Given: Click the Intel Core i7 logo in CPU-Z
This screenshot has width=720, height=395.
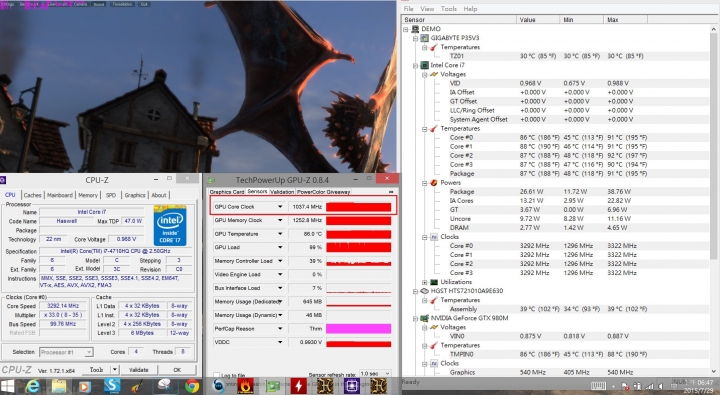Looking at the screenshot, I should point(170,226).
